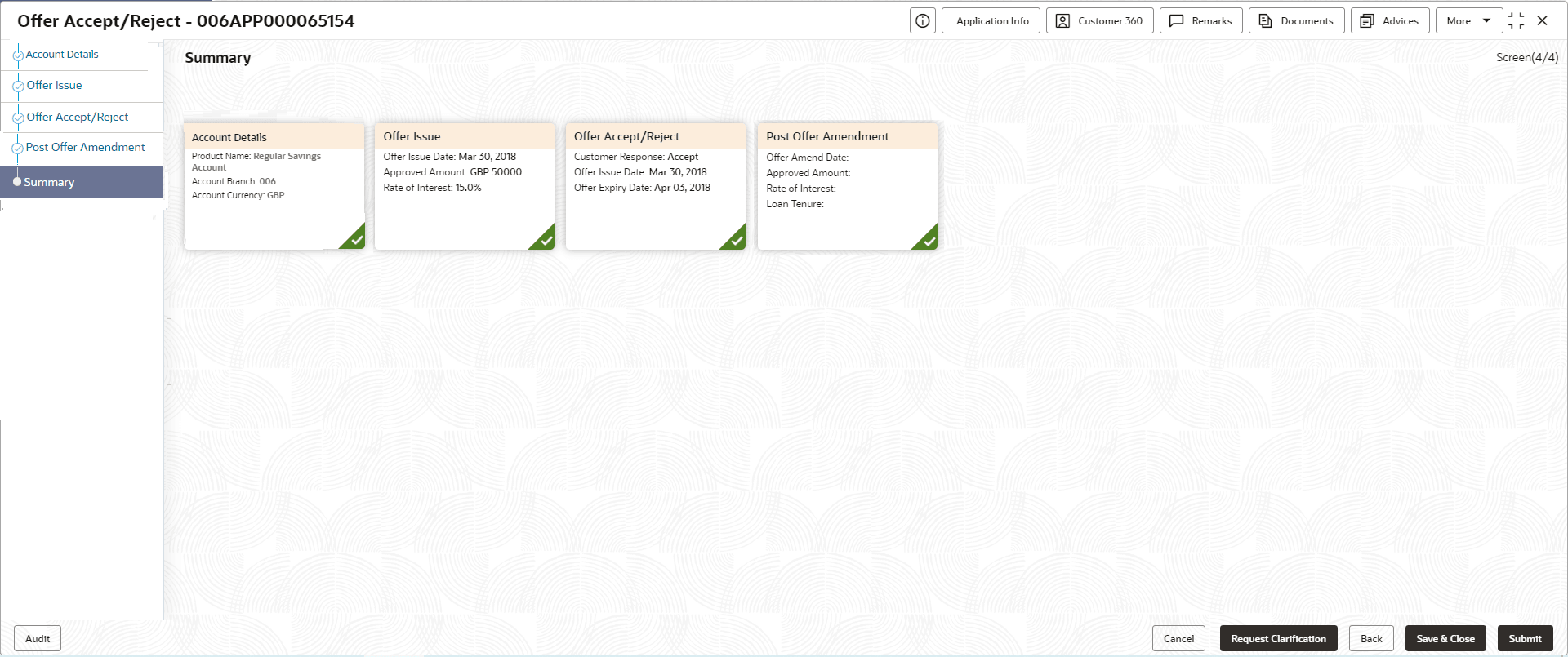This screenshot has height=657, width=1568.
Task: Open Customer 360 person icon
Action: (x=1062, y=21)
